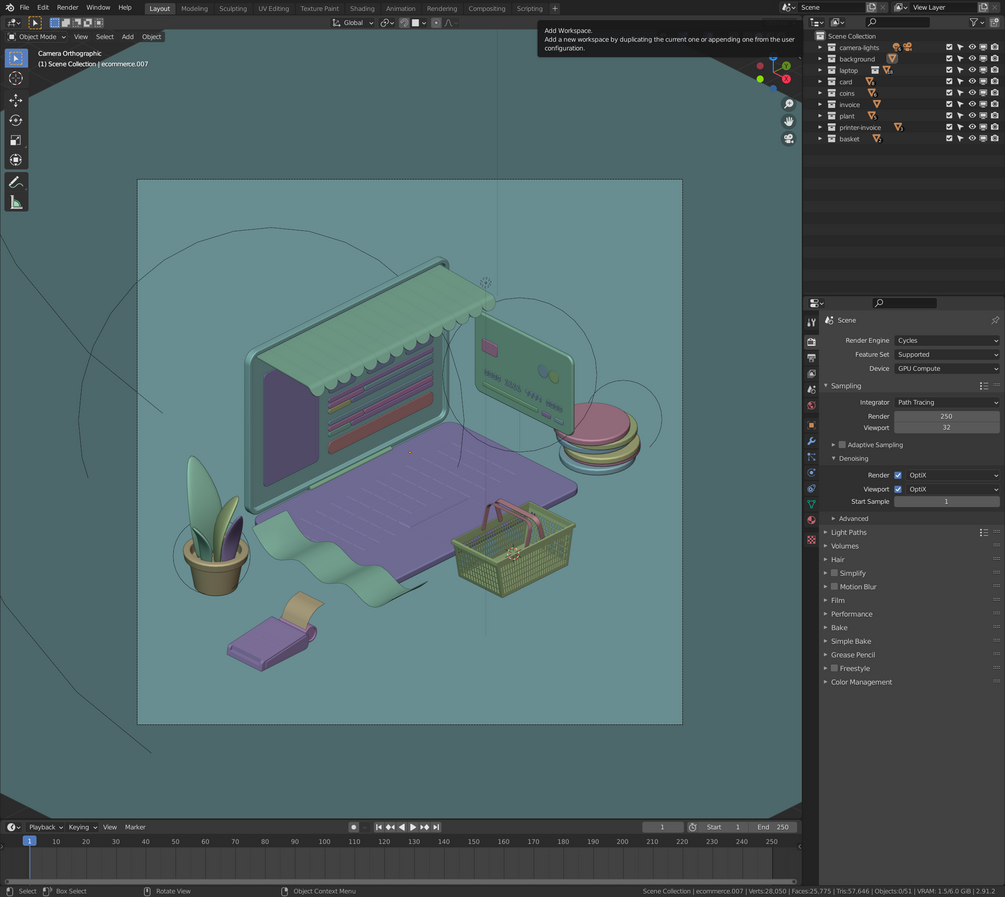
Task: Open the Integrator Path Tracing dropdown
Action: [947, 402]
